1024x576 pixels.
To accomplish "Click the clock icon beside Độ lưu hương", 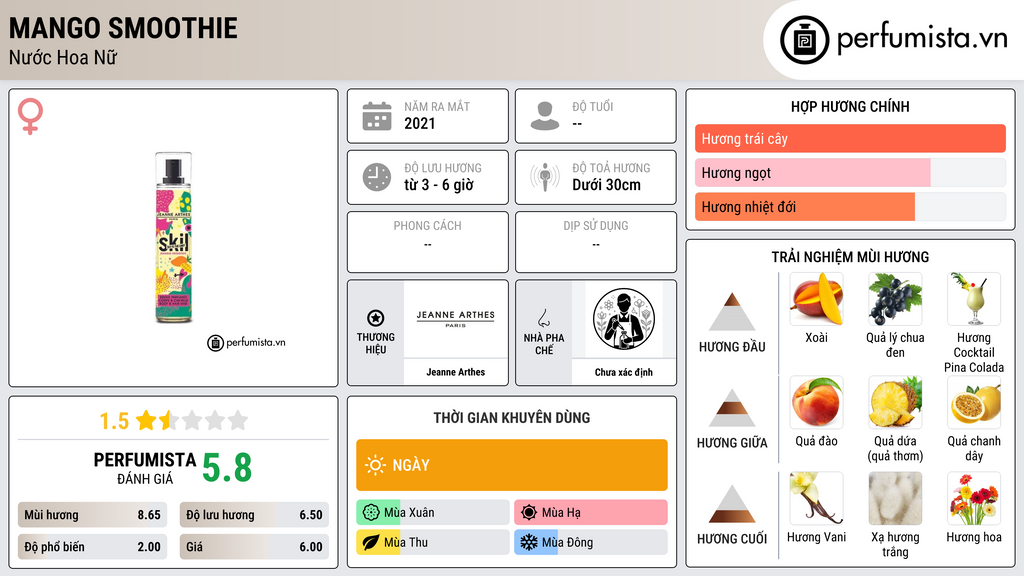I will (x=377, y=177).
